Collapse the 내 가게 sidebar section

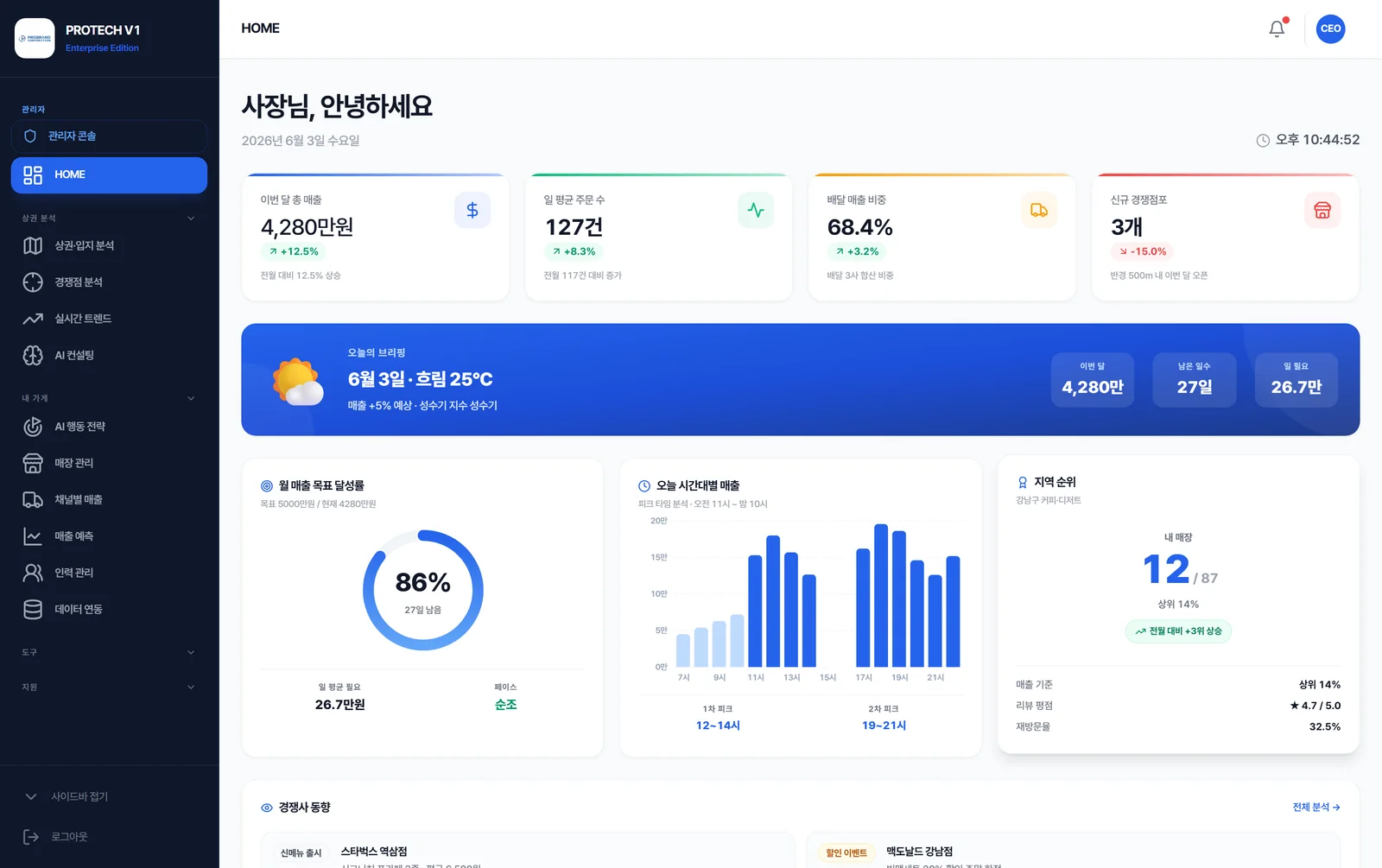click(x=109, y=398)
